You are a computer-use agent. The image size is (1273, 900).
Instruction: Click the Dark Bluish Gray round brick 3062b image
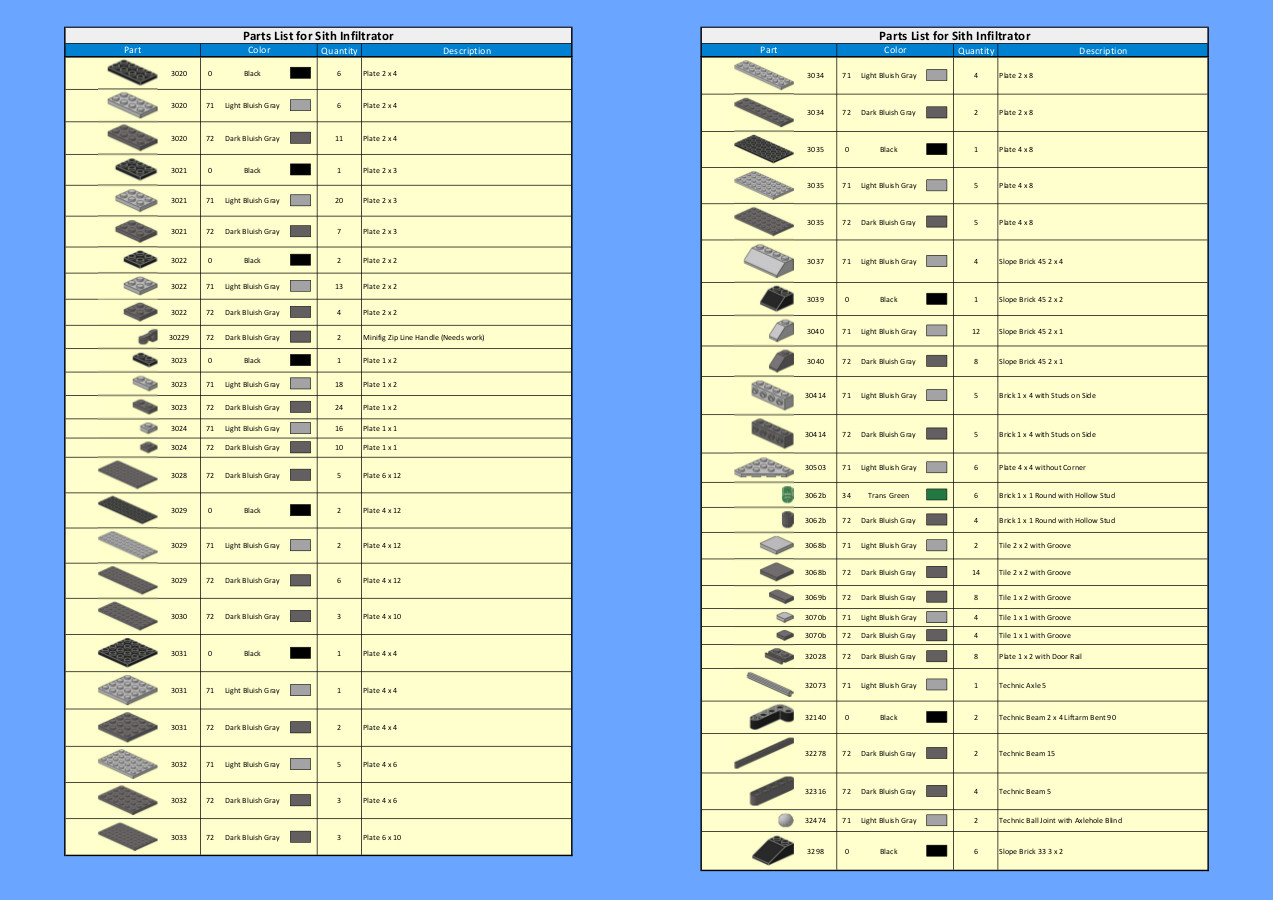tap(788, 520)
